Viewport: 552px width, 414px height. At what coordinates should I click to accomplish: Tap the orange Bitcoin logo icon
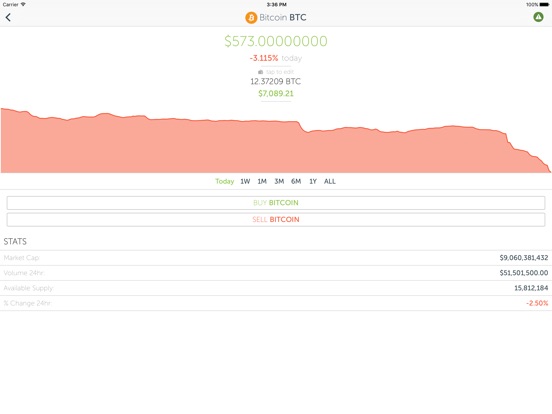click(251, 18)
